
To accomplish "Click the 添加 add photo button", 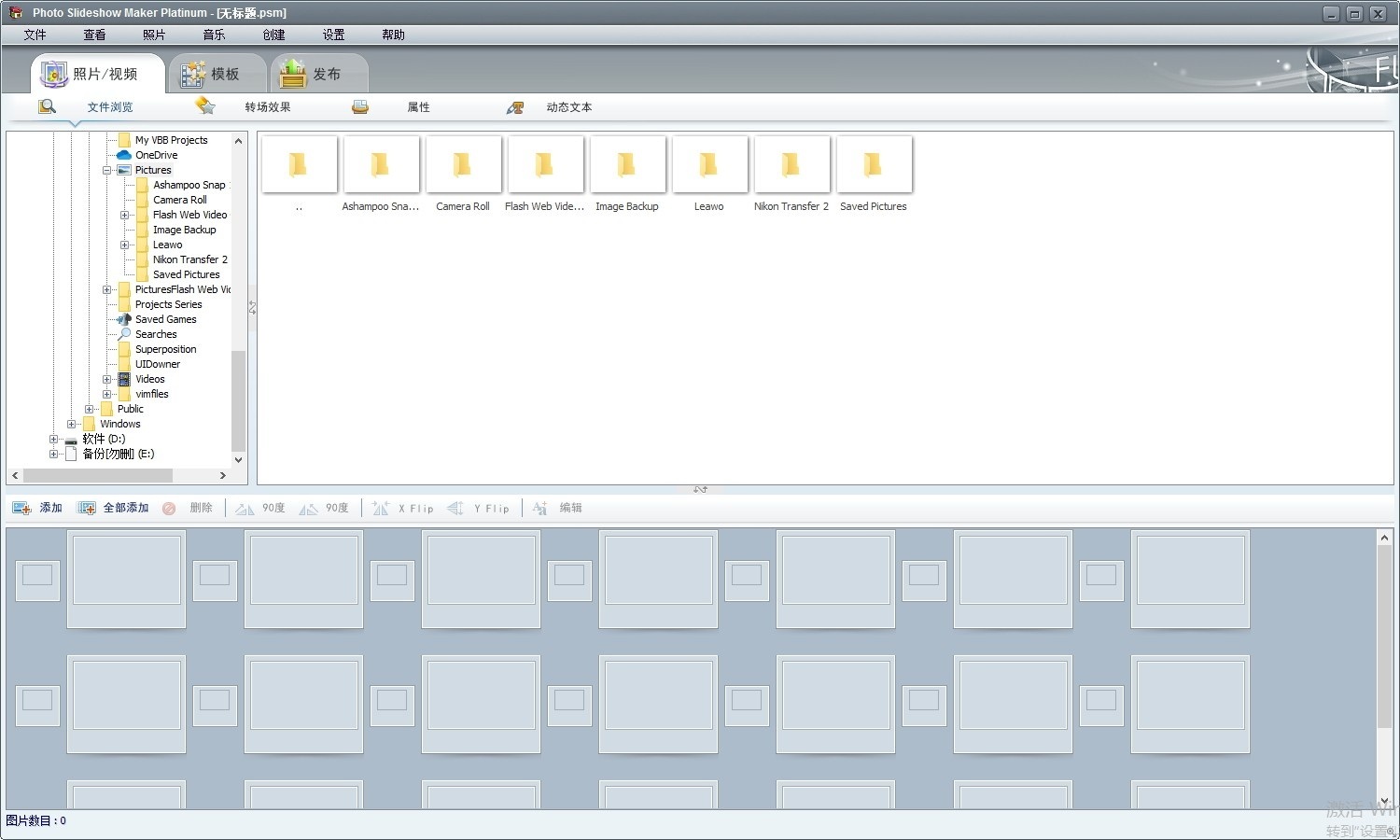I will tap(37, 508).
